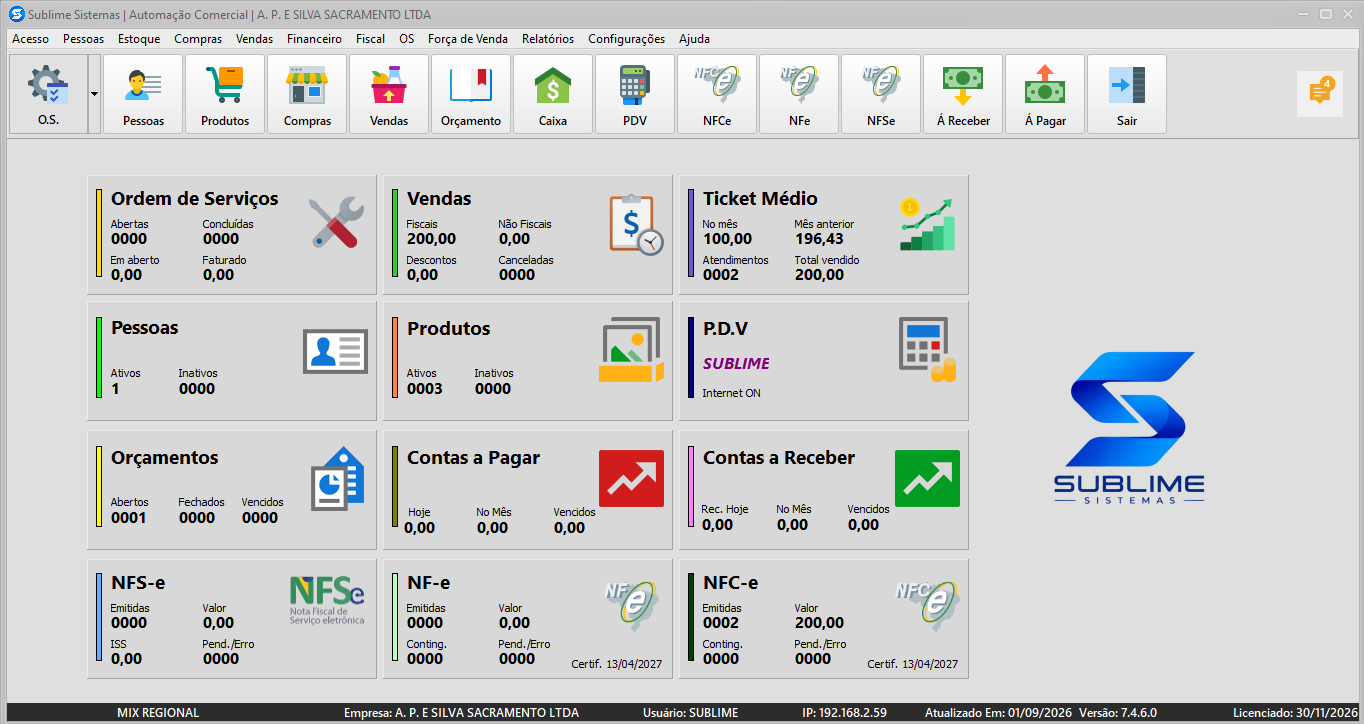Open the Orçamento toolbar icon

pyautogui.click(x=471, y=94)
